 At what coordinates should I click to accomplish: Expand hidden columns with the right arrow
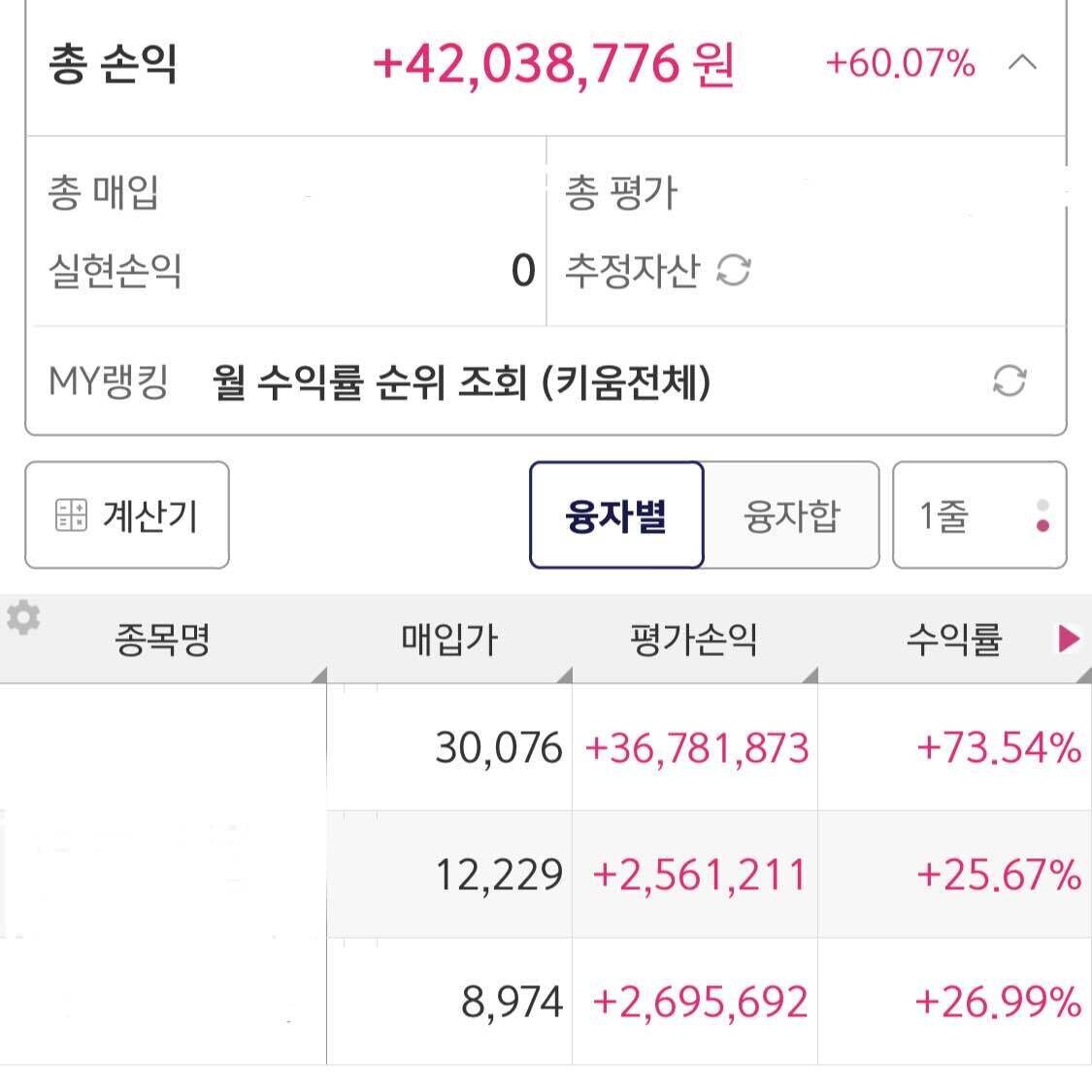click(x=1070, y=639)
